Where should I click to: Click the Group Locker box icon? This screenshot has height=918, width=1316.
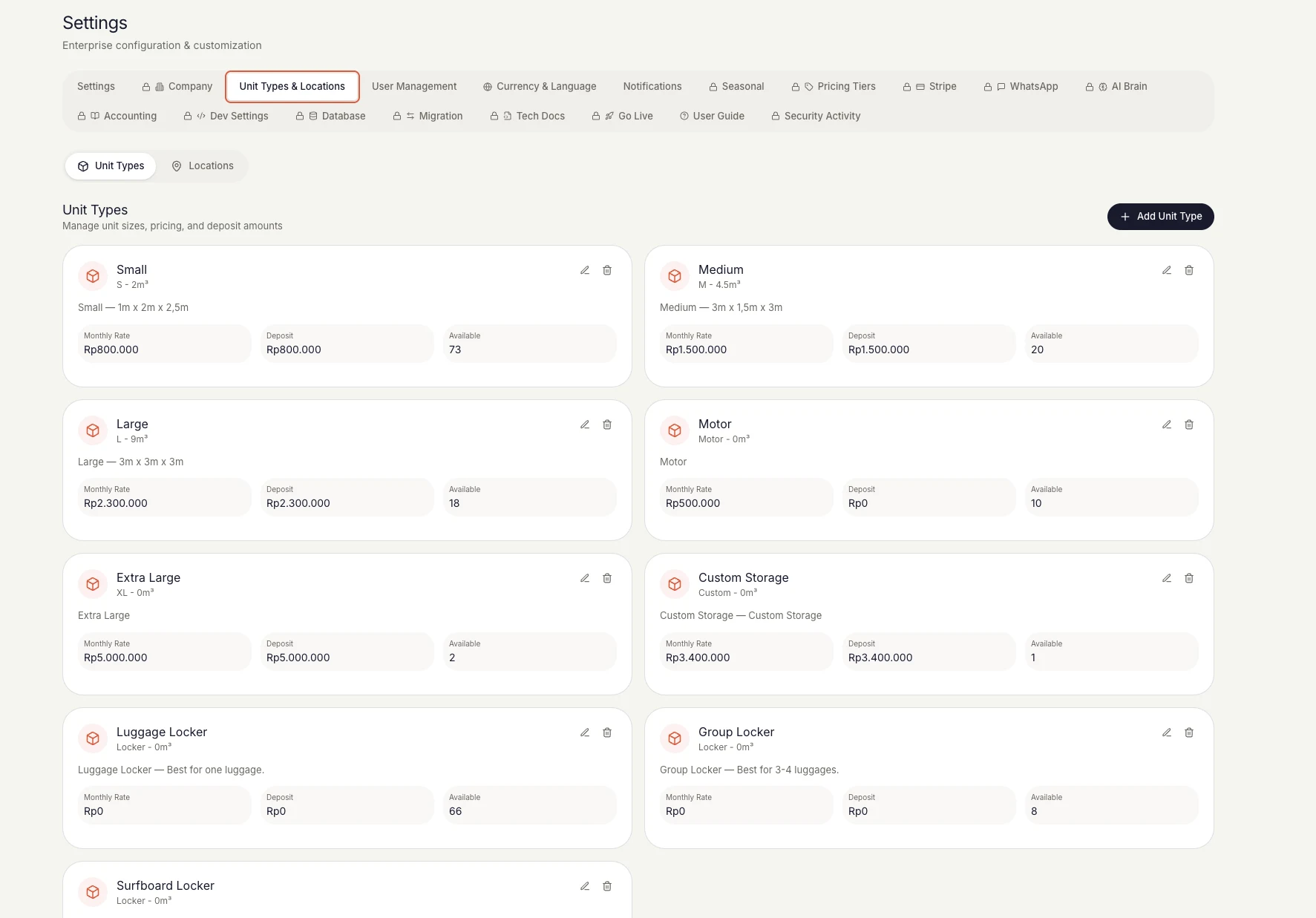pyautogui.click(x=675, y=738)
